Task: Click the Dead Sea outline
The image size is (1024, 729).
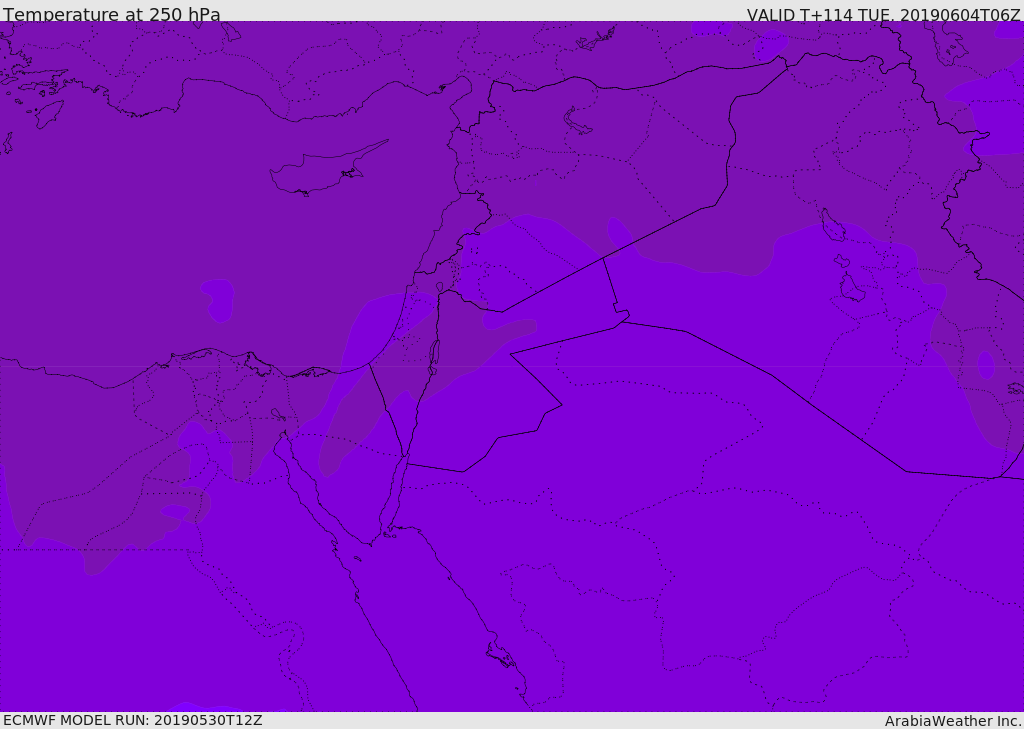Action: coord(434,353)
